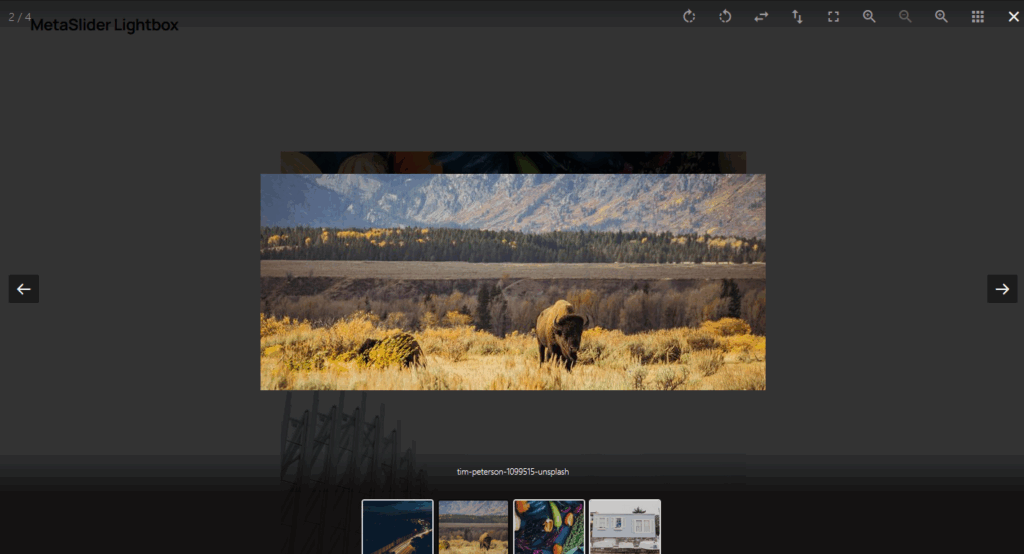Toggle the thumbnails grid icon
This screenshot has height=554, width=1024.
click(x=978, y=16)
